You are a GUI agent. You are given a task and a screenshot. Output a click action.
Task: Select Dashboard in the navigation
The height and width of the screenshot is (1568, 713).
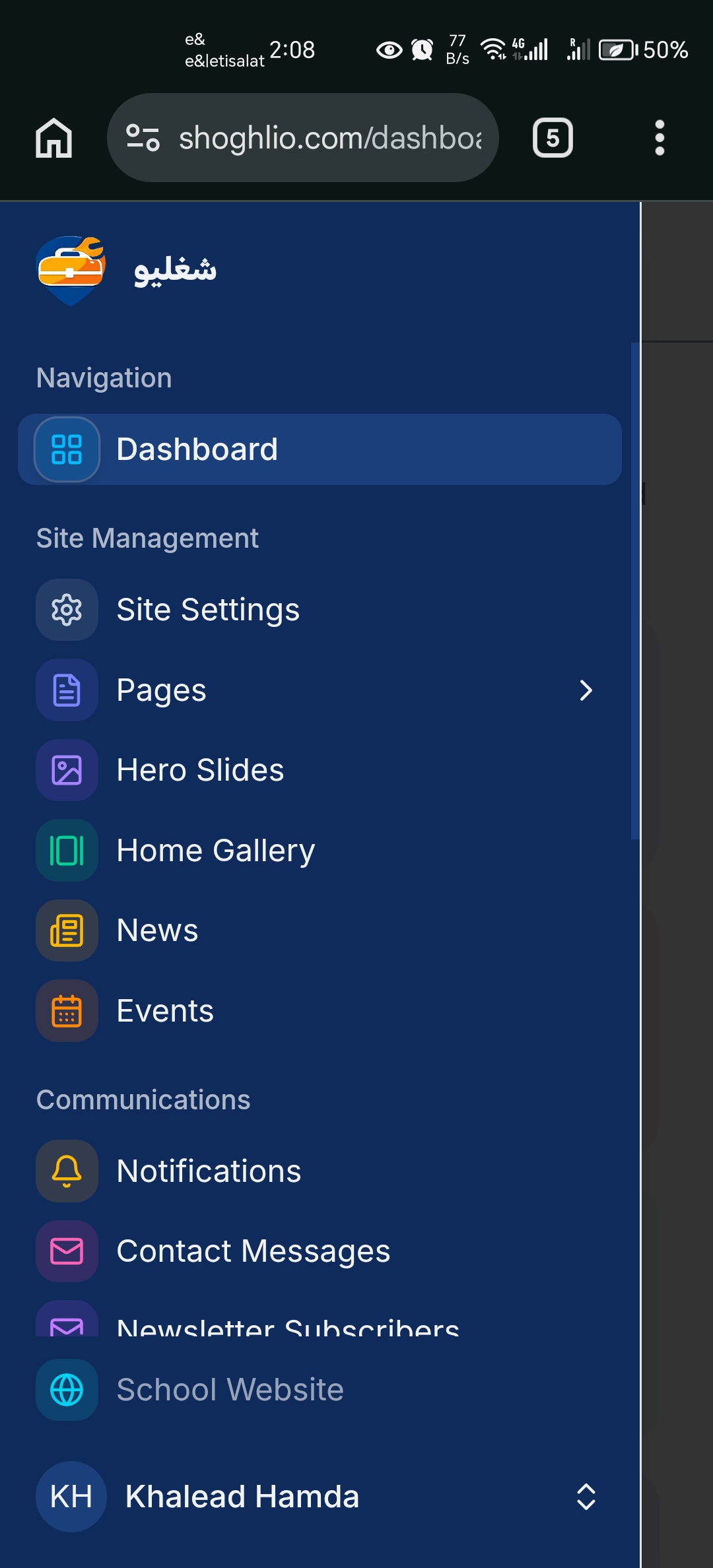click(197, 449)
